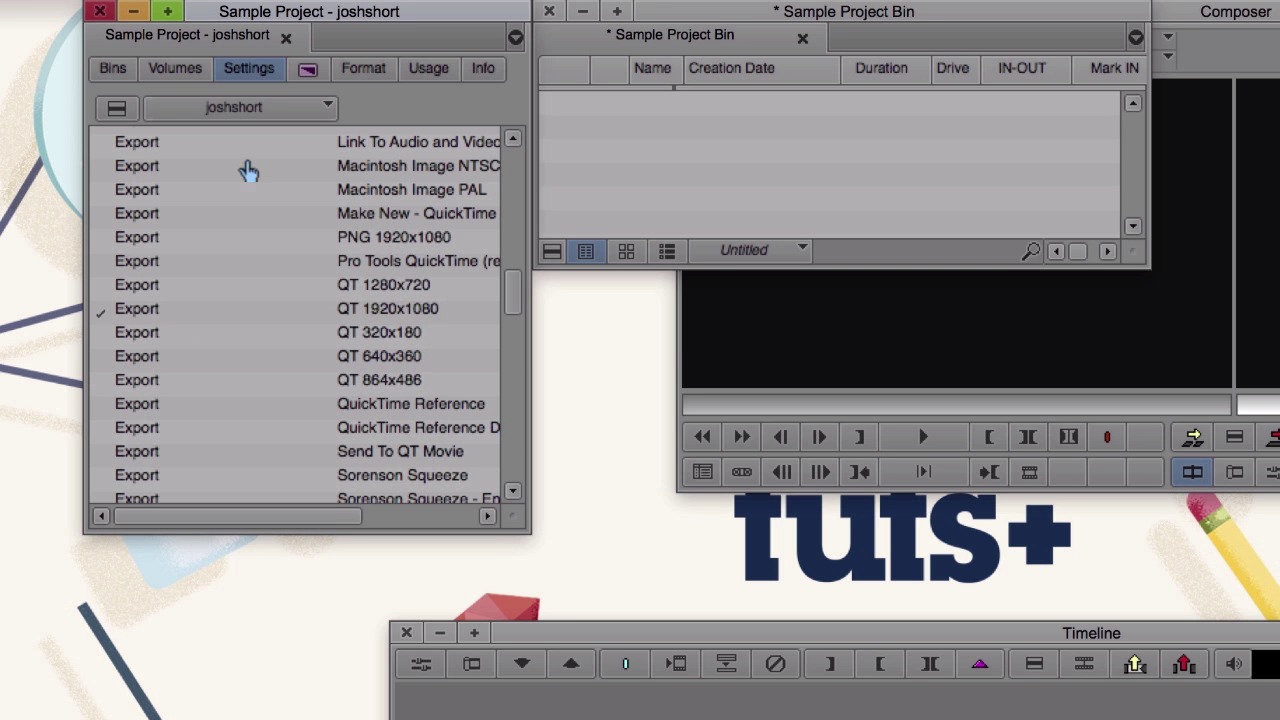
Task: Switch to the Bins tab
Action: pos(113,68)
